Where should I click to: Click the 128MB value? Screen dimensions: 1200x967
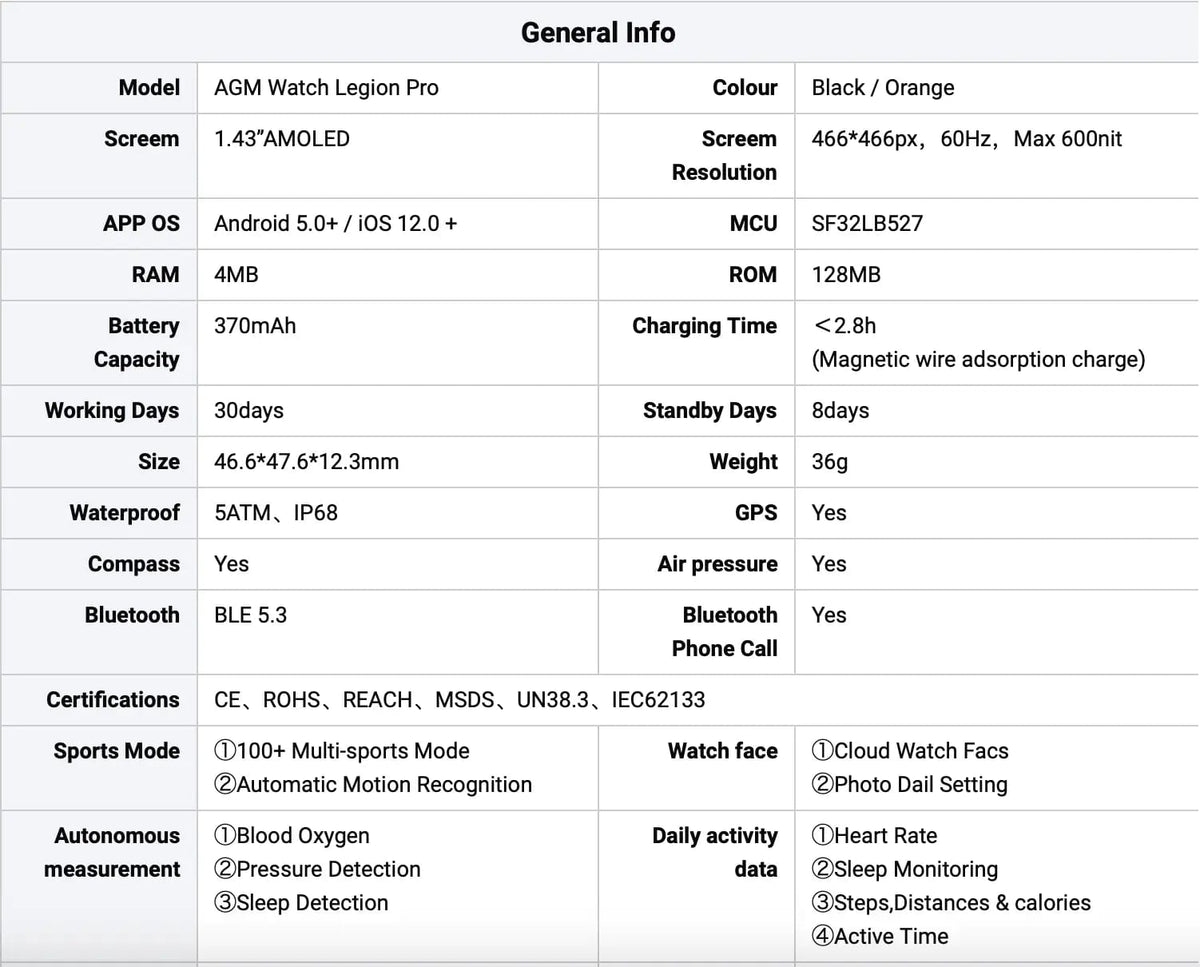click(x=846, y=274)
